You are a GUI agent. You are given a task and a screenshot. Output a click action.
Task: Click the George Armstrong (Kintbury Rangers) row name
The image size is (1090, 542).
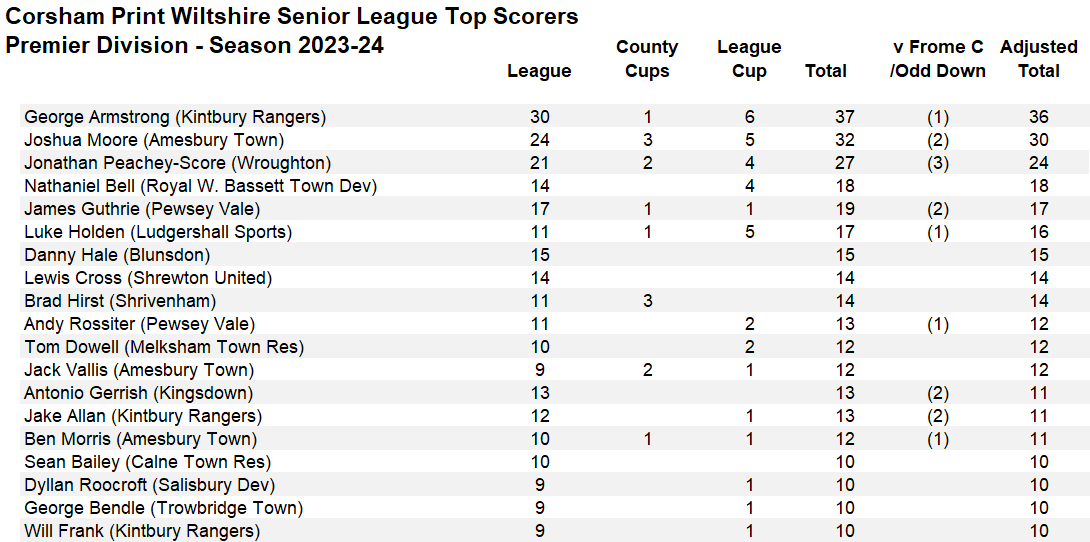(175, 117)
